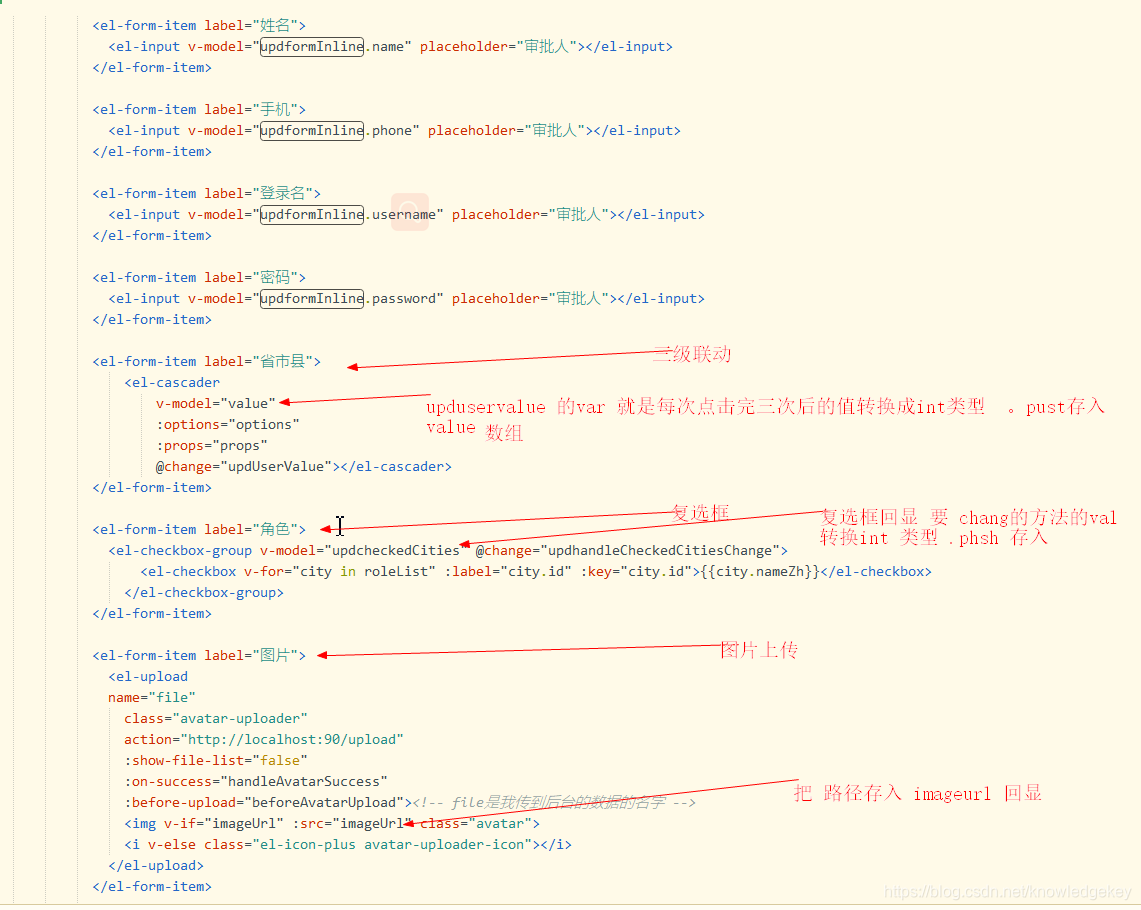The image size is (1141, 910).
Task: Click the :on-success="handleAvatarSuccess" line
Action: point(255,782)
